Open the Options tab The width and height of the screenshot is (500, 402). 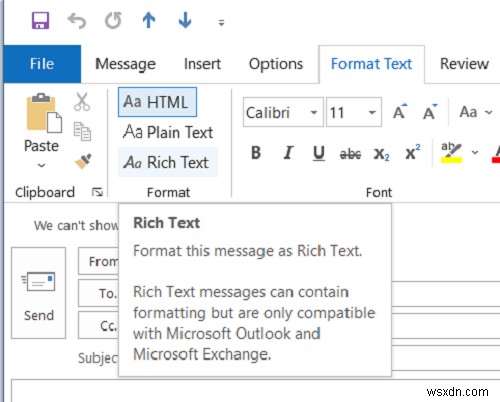pyautogui.click(x=276, y=64)
